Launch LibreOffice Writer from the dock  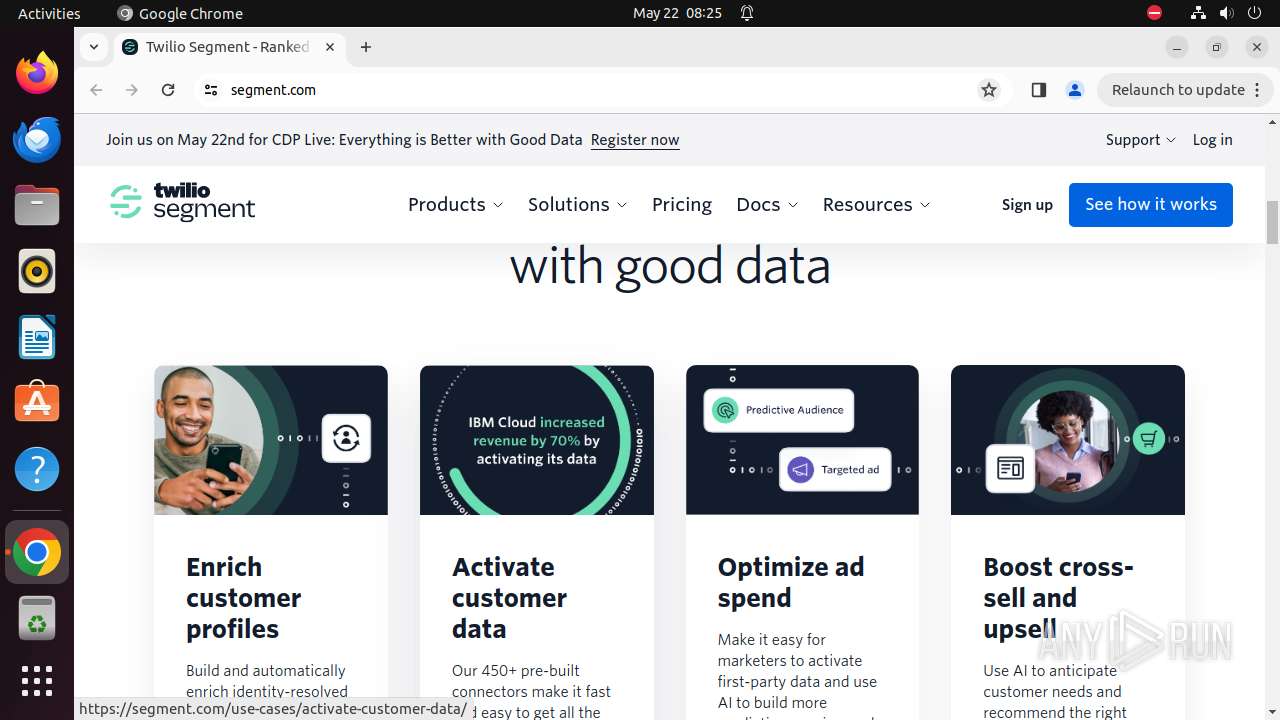[x=37, y=337]
